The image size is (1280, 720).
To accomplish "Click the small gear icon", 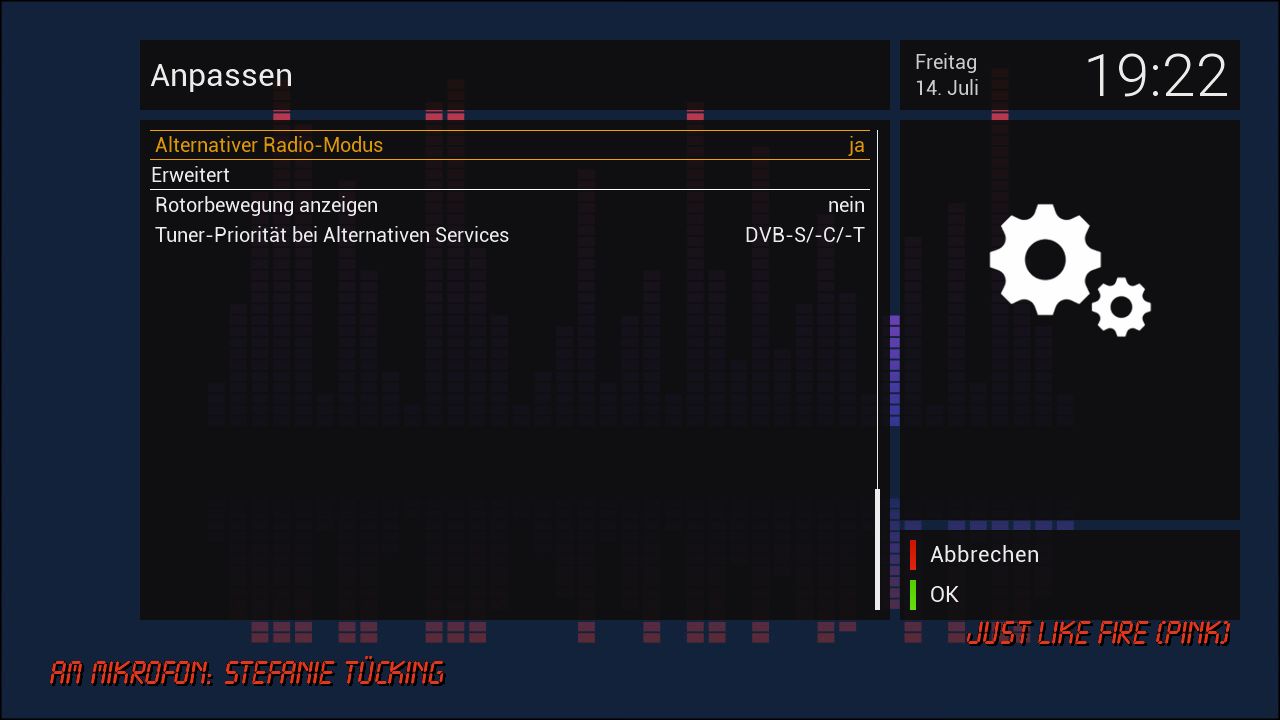I will [1121, 307].
